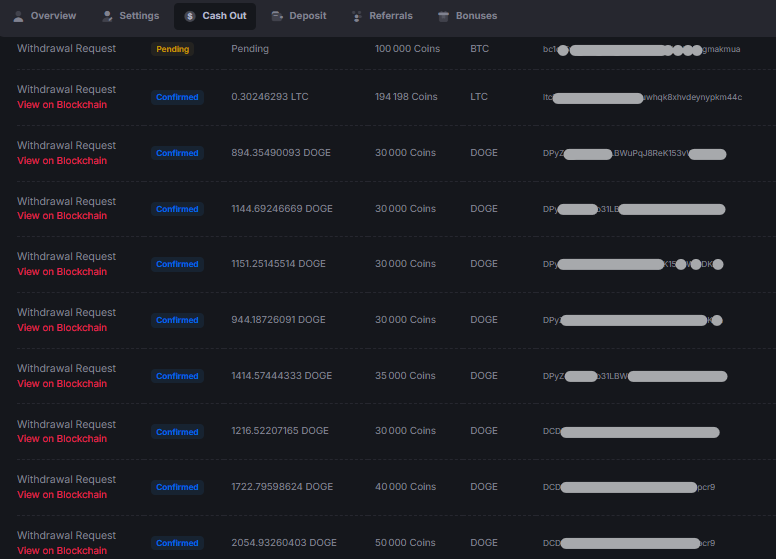
Task: Click the Bonuses gift icon
Action: 443,16
